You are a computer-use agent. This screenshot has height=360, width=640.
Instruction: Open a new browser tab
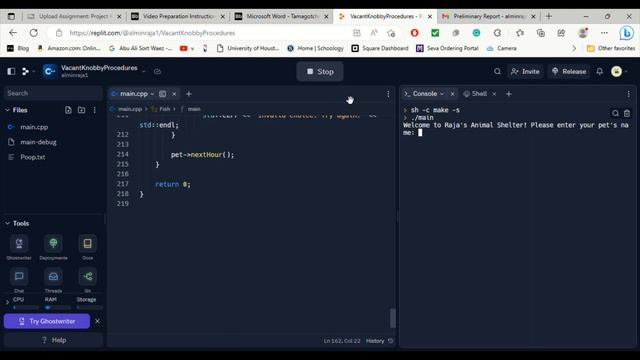(x=549, y=16)
